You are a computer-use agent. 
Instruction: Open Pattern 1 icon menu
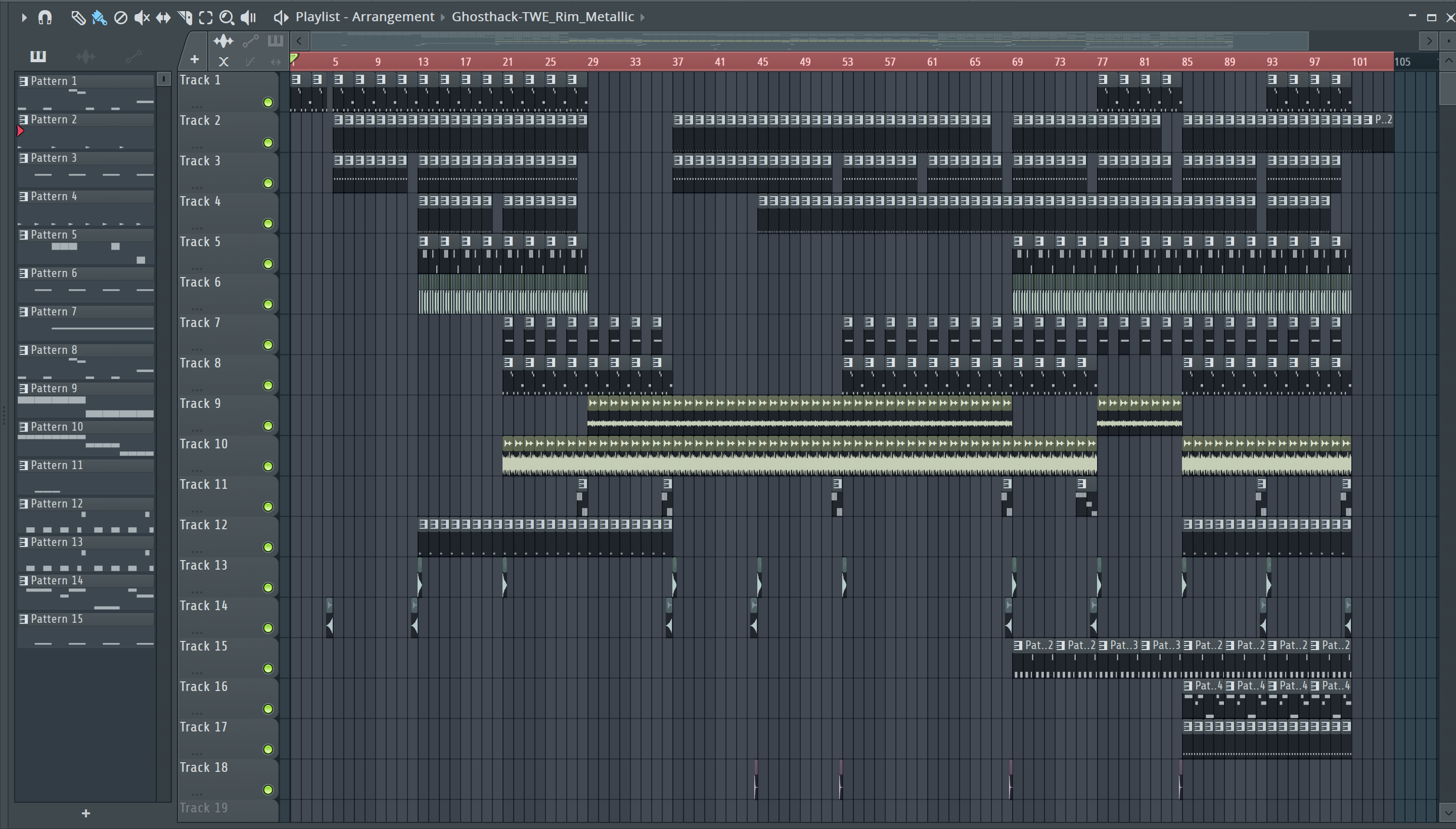[x=23, y=81]
